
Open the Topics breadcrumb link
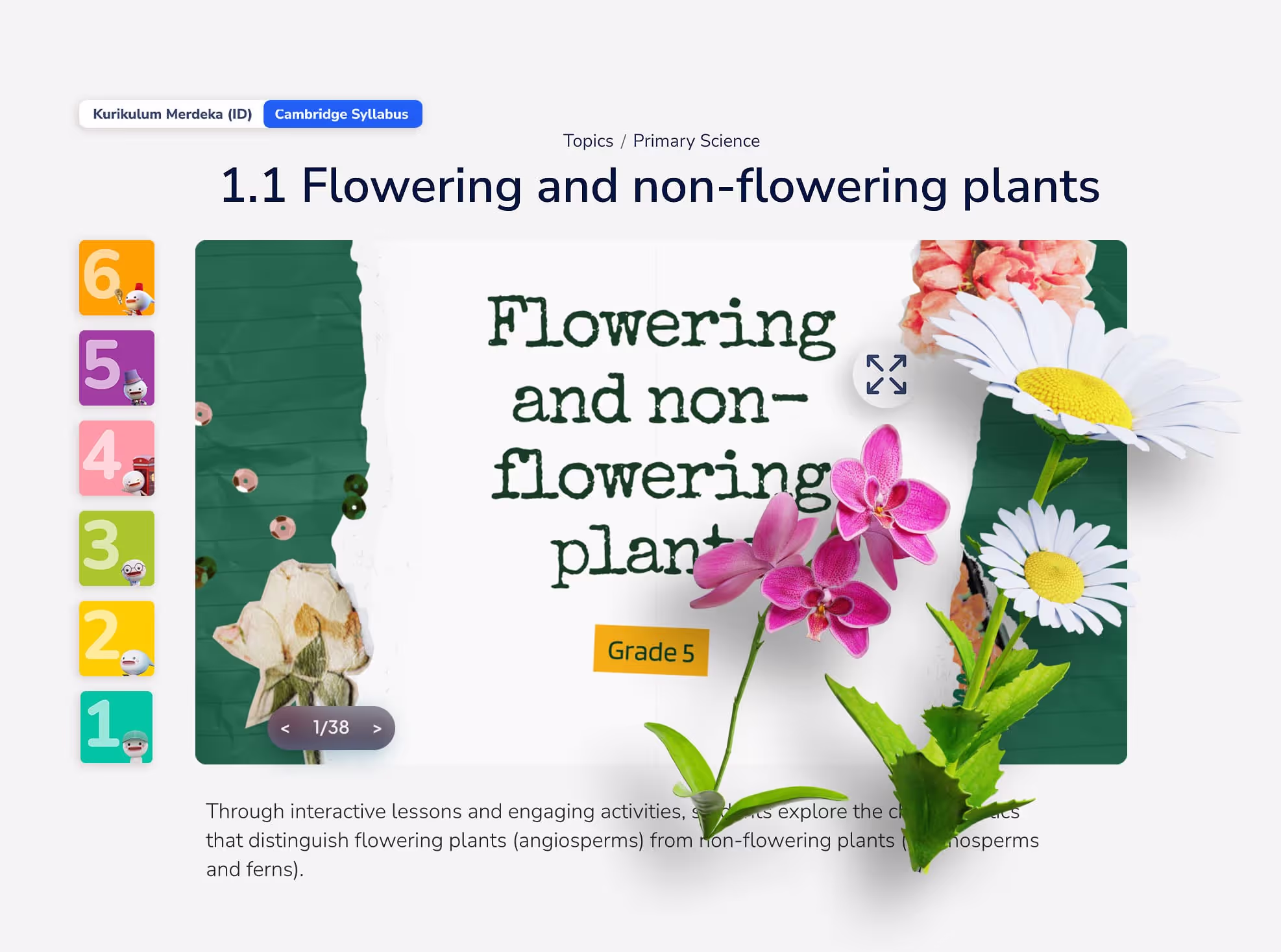[x=588, y=141]
